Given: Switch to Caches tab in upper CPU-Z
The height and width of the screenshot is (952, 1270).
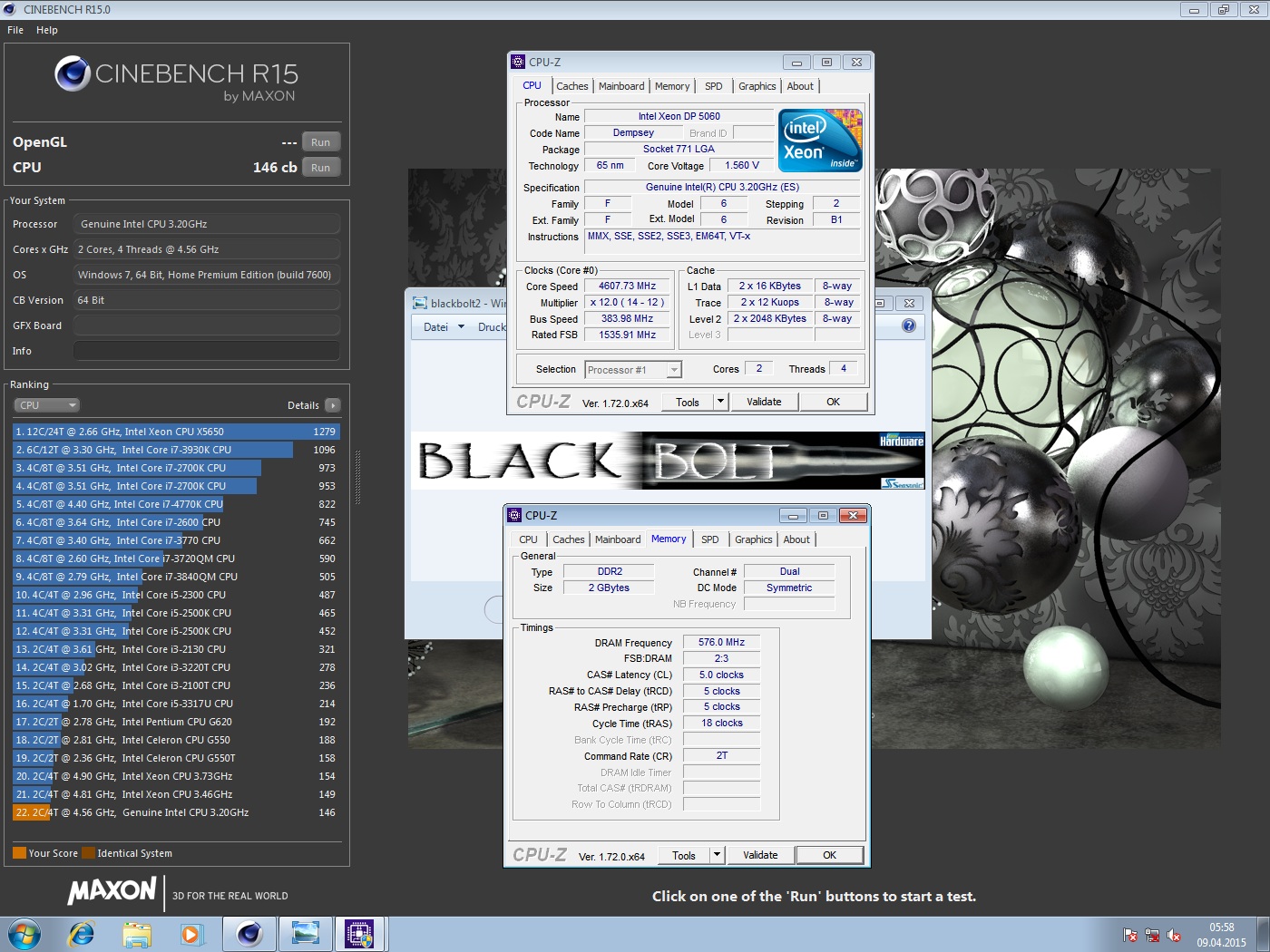Looking at the screenshot, I should 572,86.
